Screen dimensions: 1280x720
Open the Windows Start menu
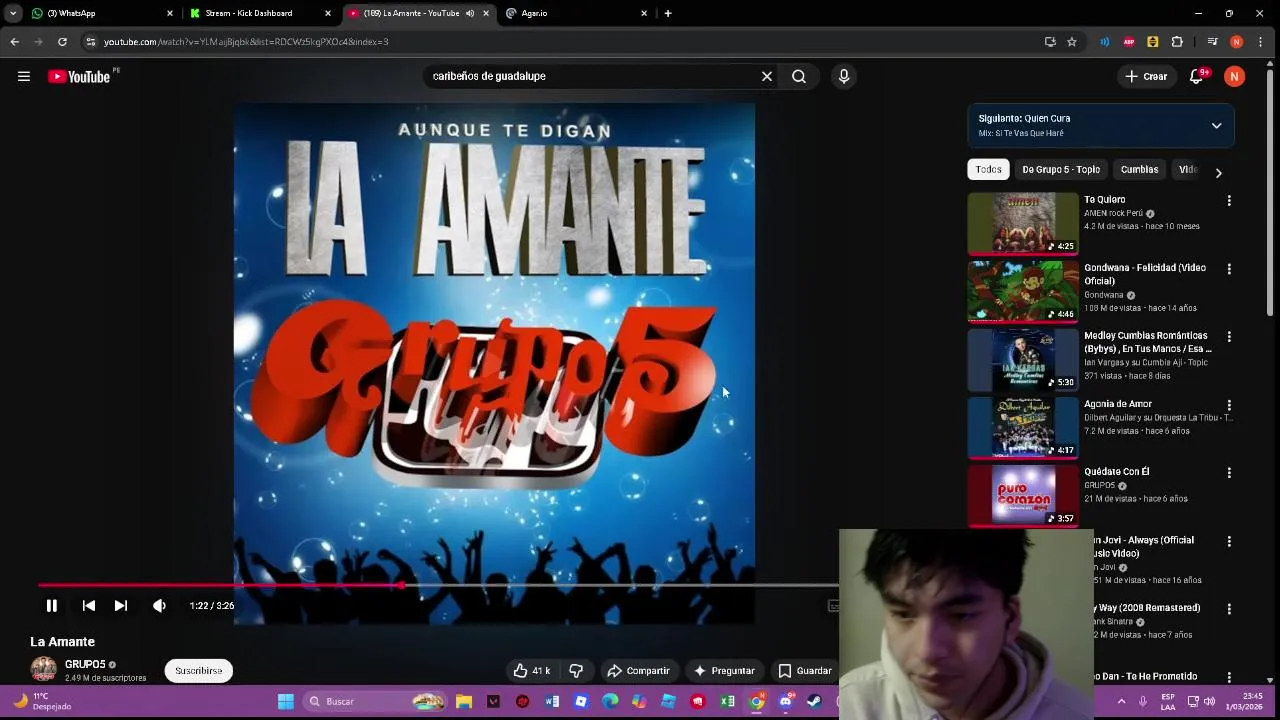tap(285, 701)
